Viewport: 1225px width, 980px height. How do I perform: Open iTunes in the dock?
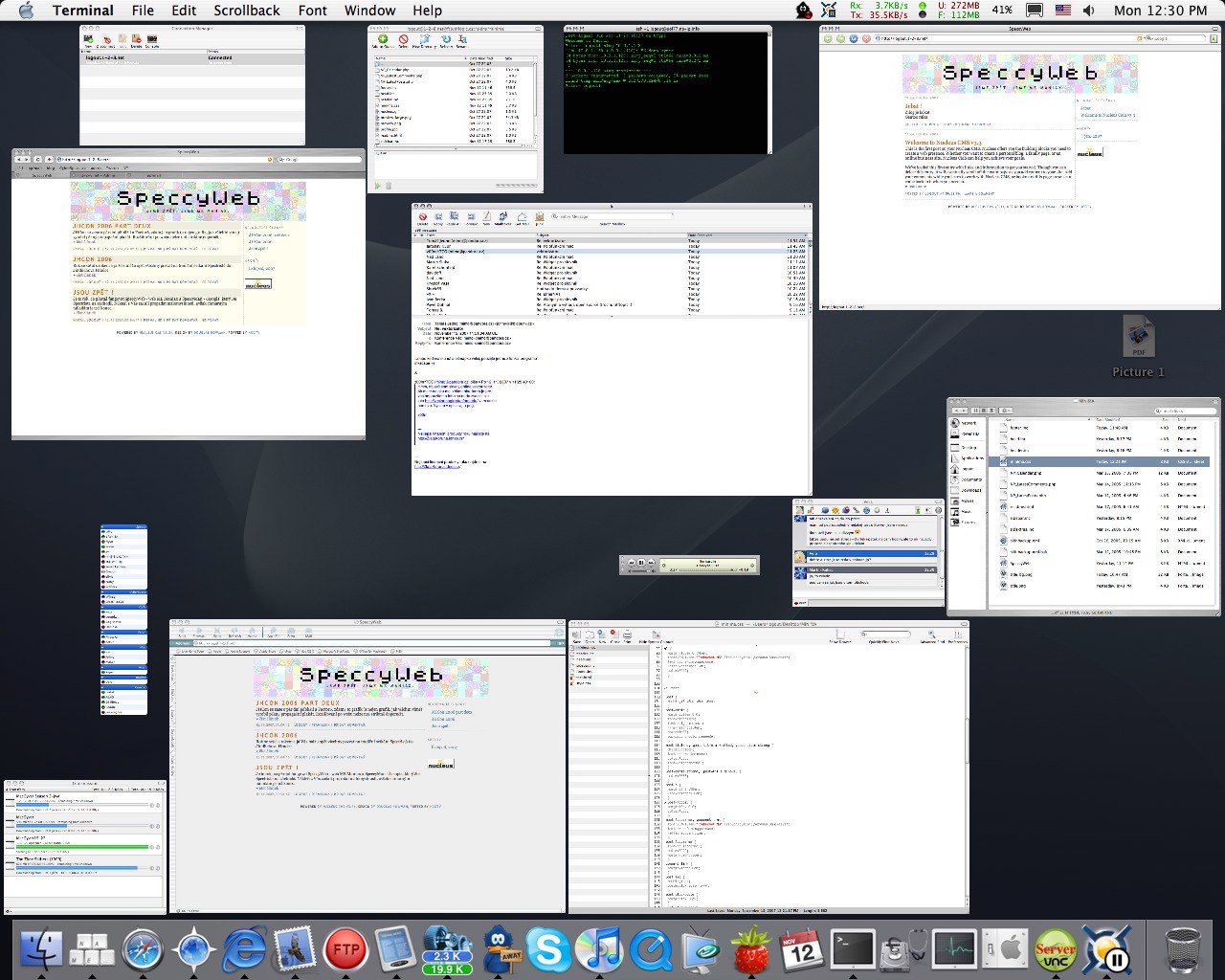click(600, 950)
